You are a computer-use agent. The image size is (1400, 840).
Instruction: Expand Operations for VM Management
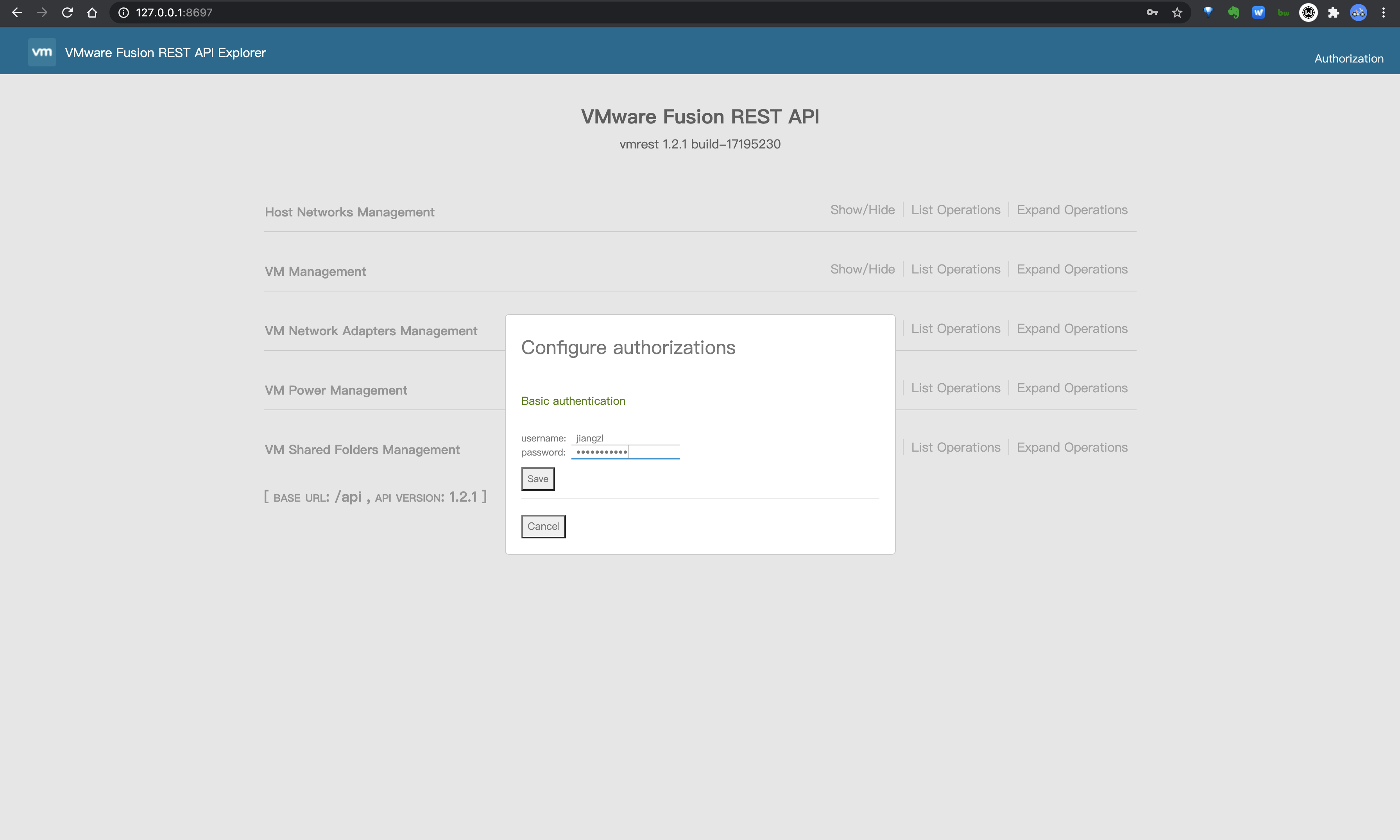[x=1072, y=269]
